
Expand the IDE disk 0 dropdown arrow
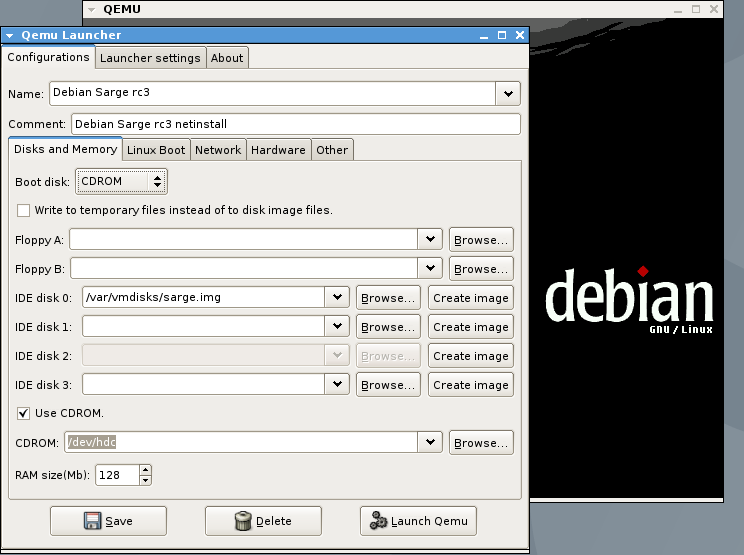[337, 297]
